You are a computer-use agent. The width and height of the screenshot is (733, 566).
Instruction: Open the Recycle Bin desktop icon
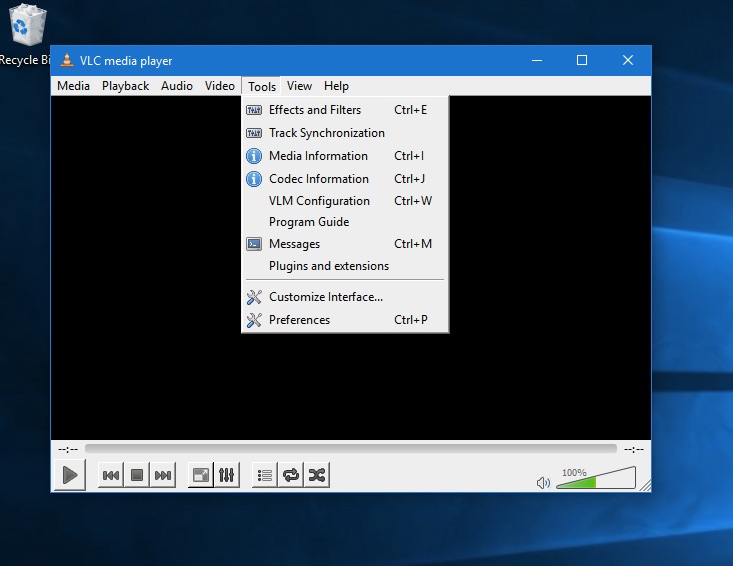pyautogui.click(x=26, y=34)
